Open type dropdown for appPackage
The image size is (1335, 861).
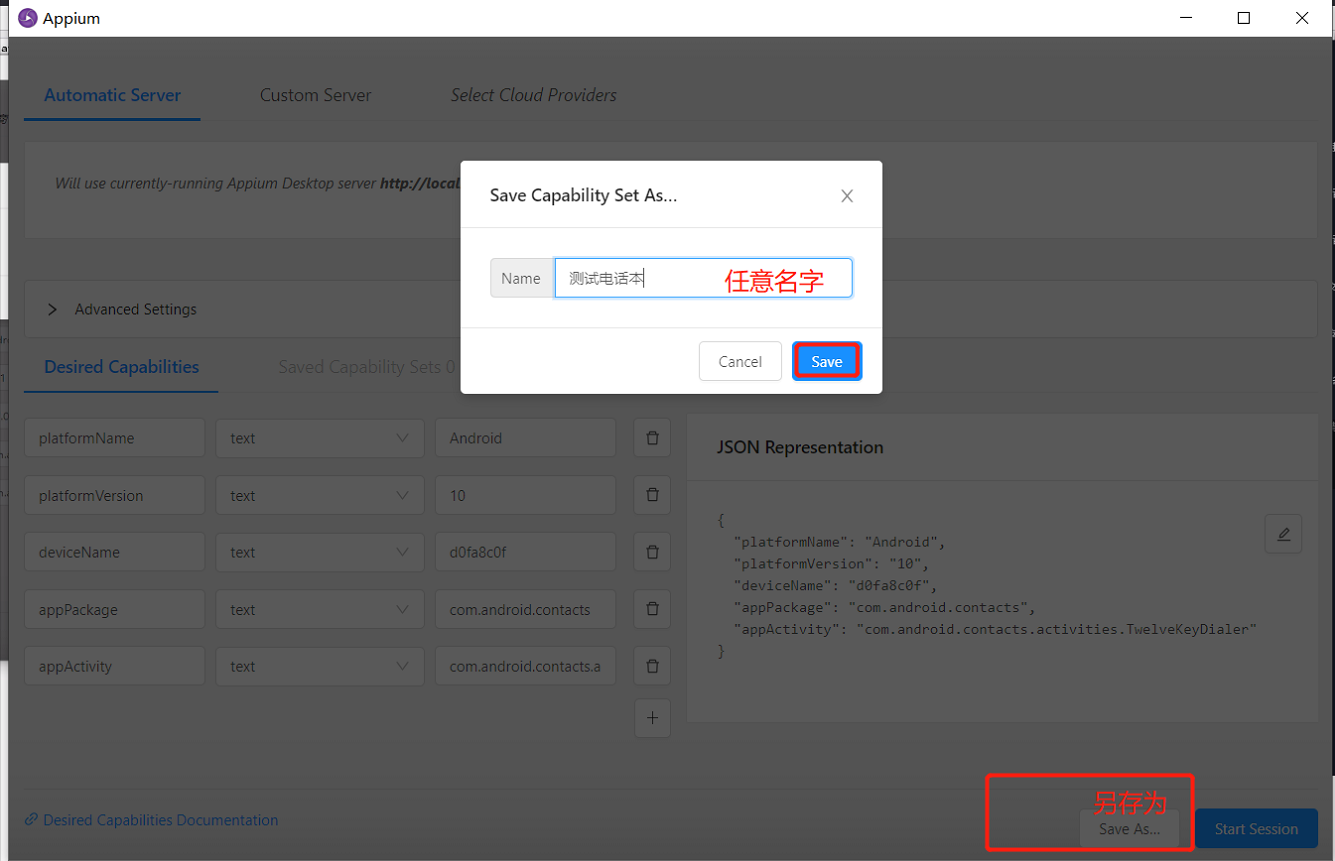pyautogui.click(x=320, y=609)
